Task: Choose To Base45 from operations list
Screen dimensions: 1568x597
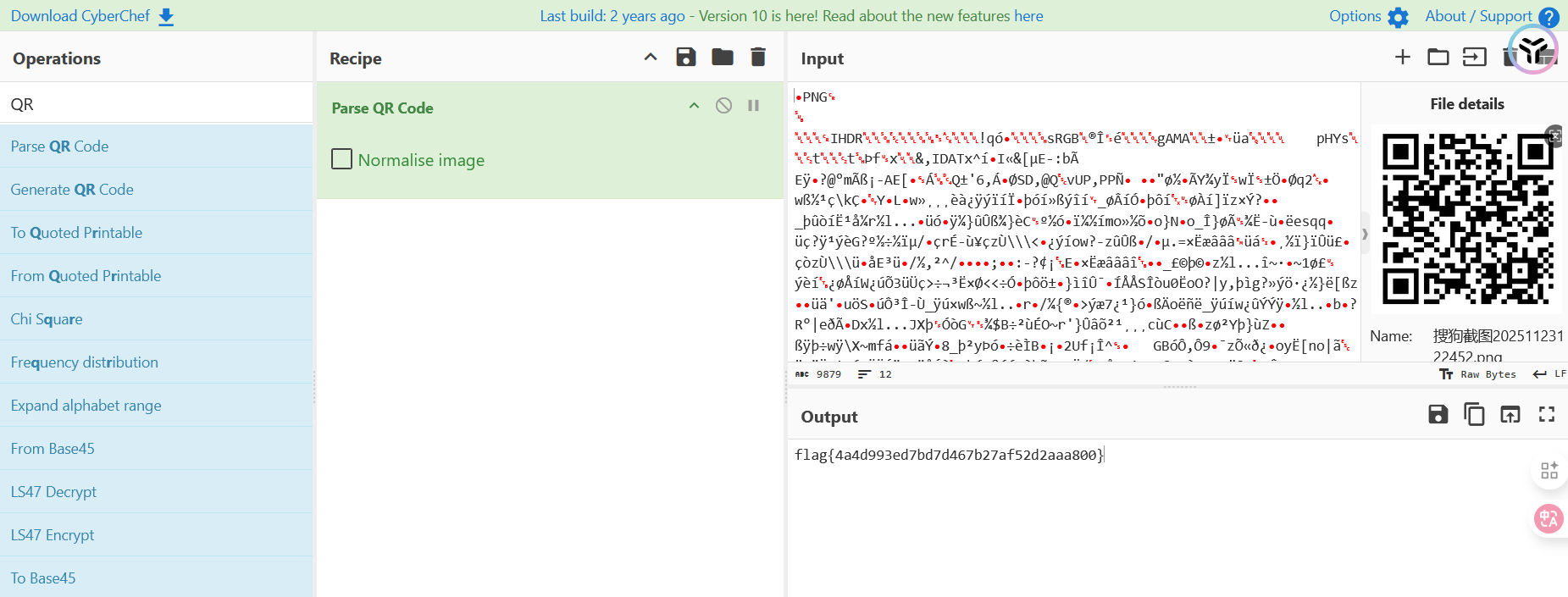Action: pyautogui.click(x=43, y=578)
